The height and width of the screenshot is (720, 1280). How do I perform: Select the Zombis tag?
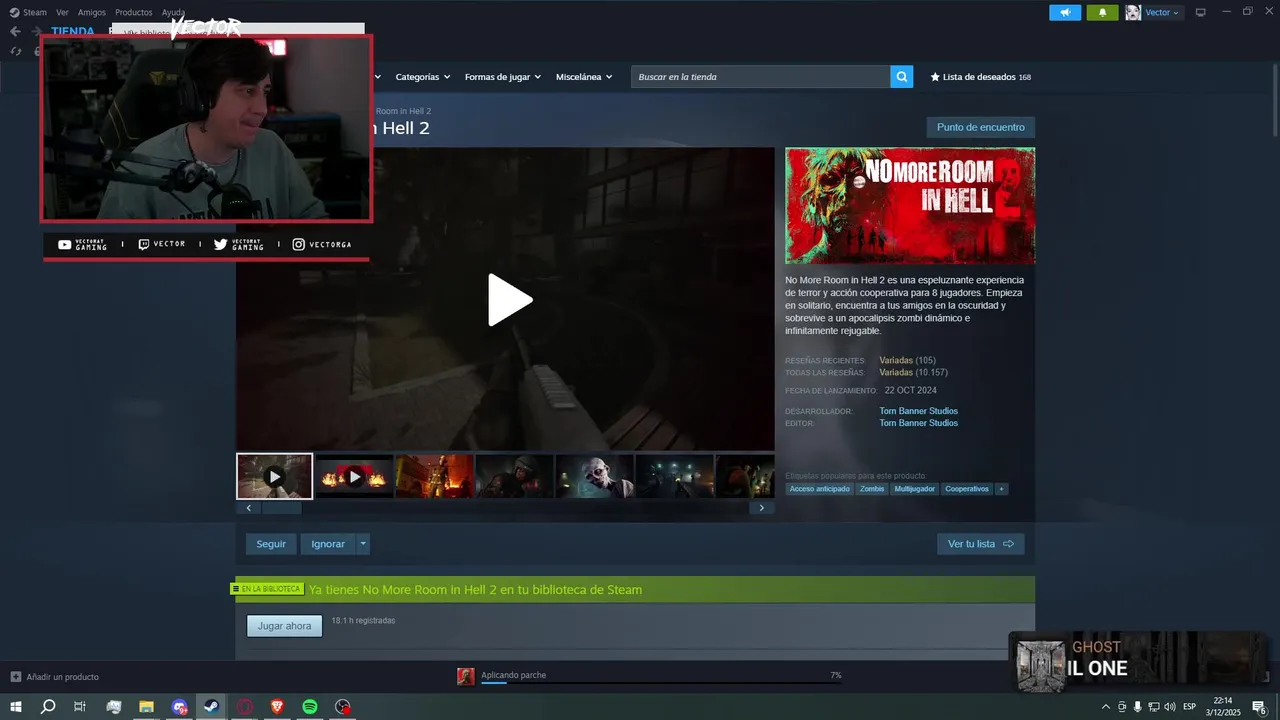(872, 489)
